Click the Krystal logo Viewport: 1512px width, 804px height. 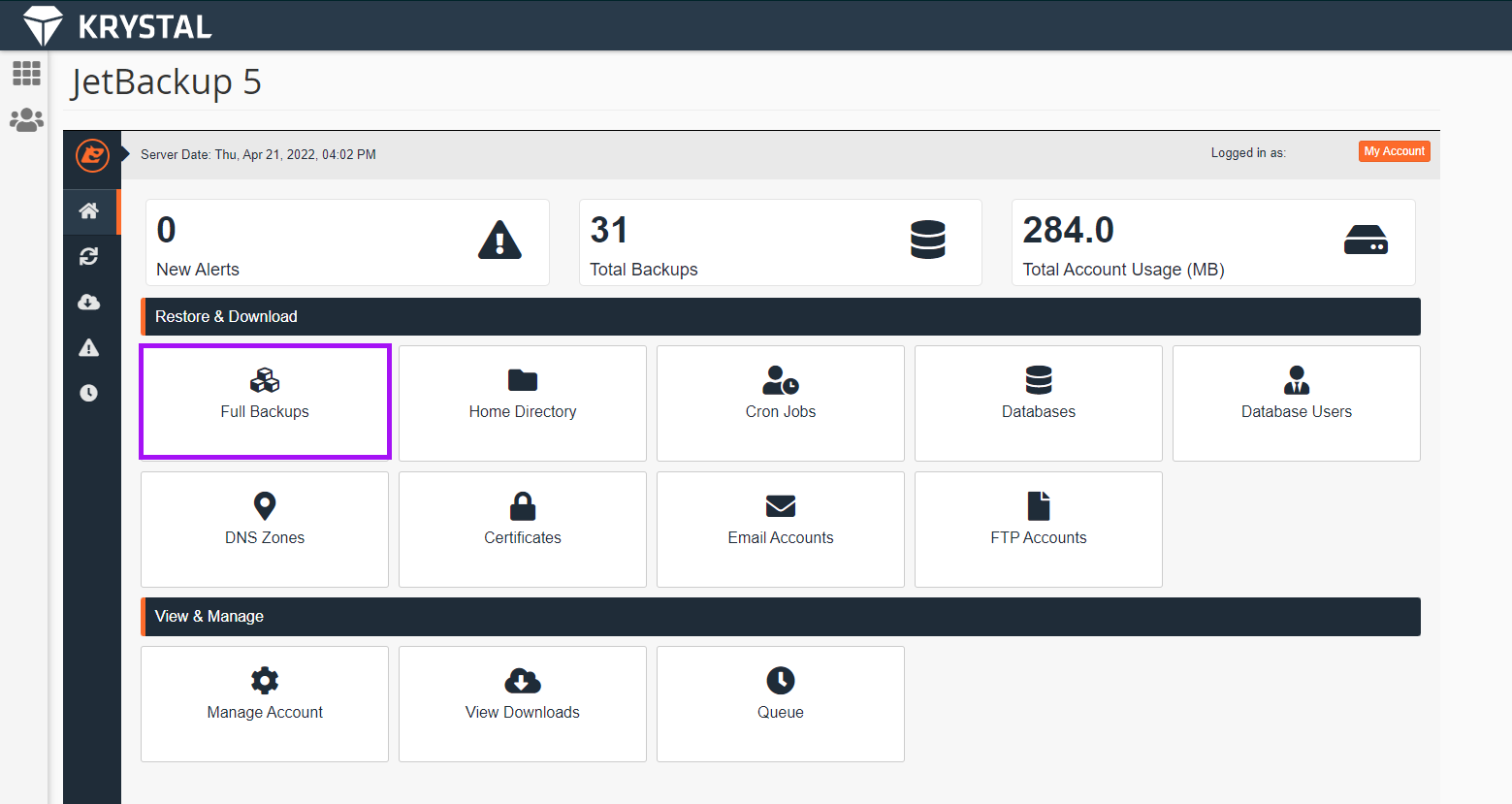pyautogui.click(x=117, y=26)
